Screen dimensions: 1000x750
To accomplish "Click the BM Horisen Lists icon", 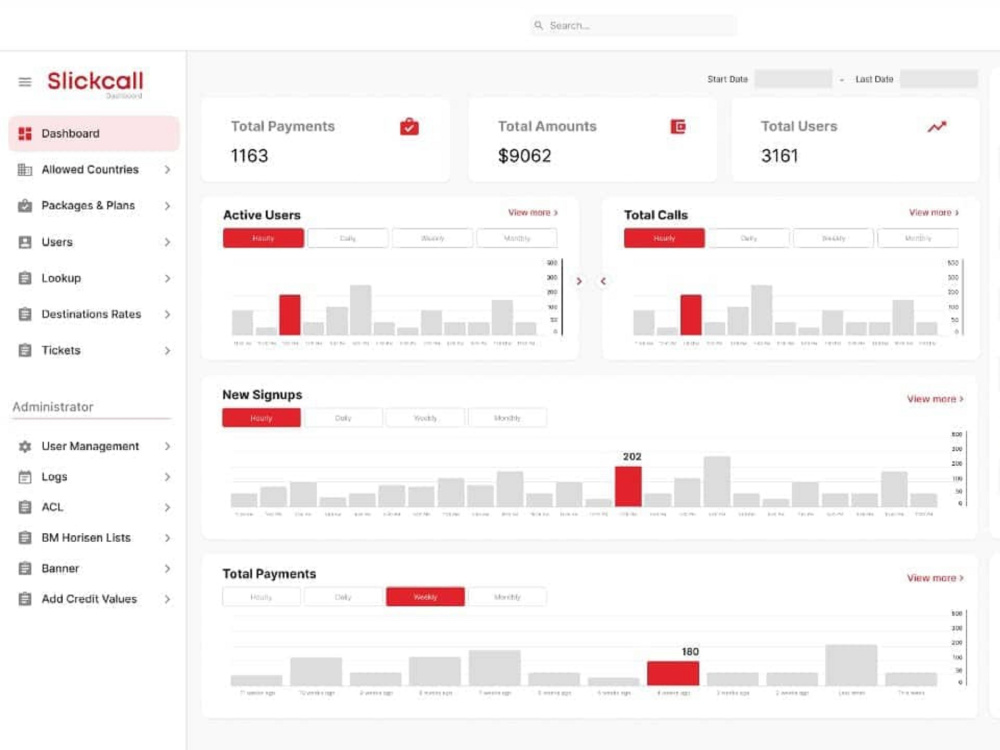I will [25, 538].
